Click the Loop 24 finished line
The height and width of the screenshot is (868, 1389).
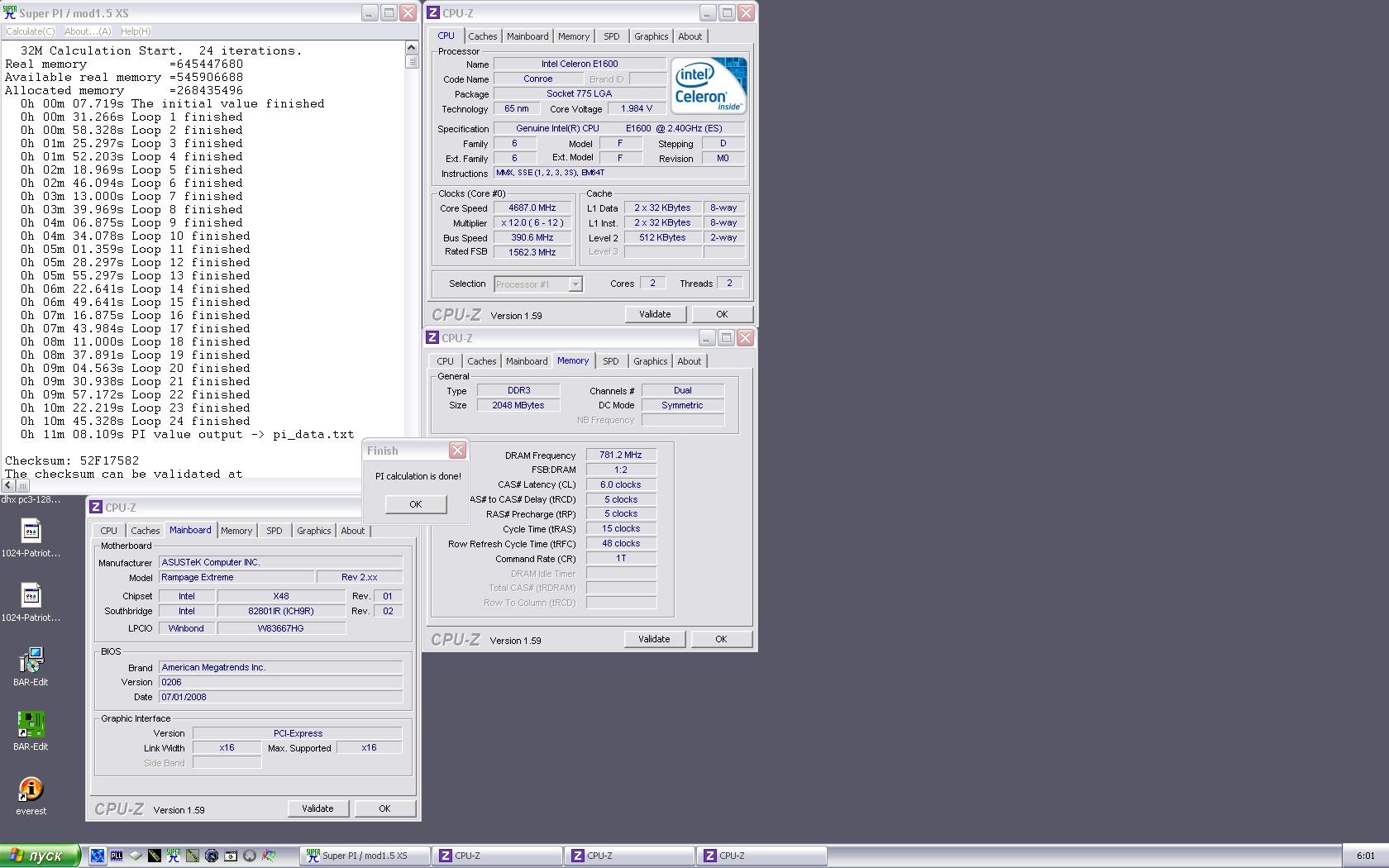(x=136, y=421)
